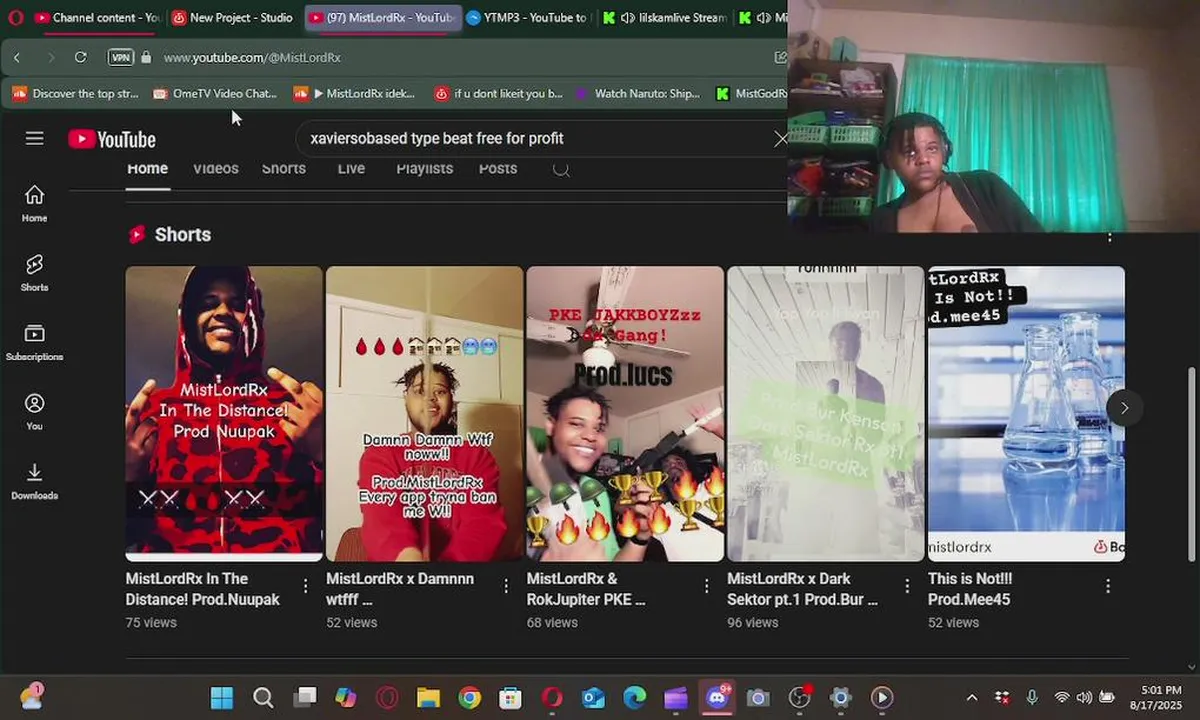Click the address bar URL youtube.com/@MistLordRx
1200x720 pixels.
coord(252,58)
